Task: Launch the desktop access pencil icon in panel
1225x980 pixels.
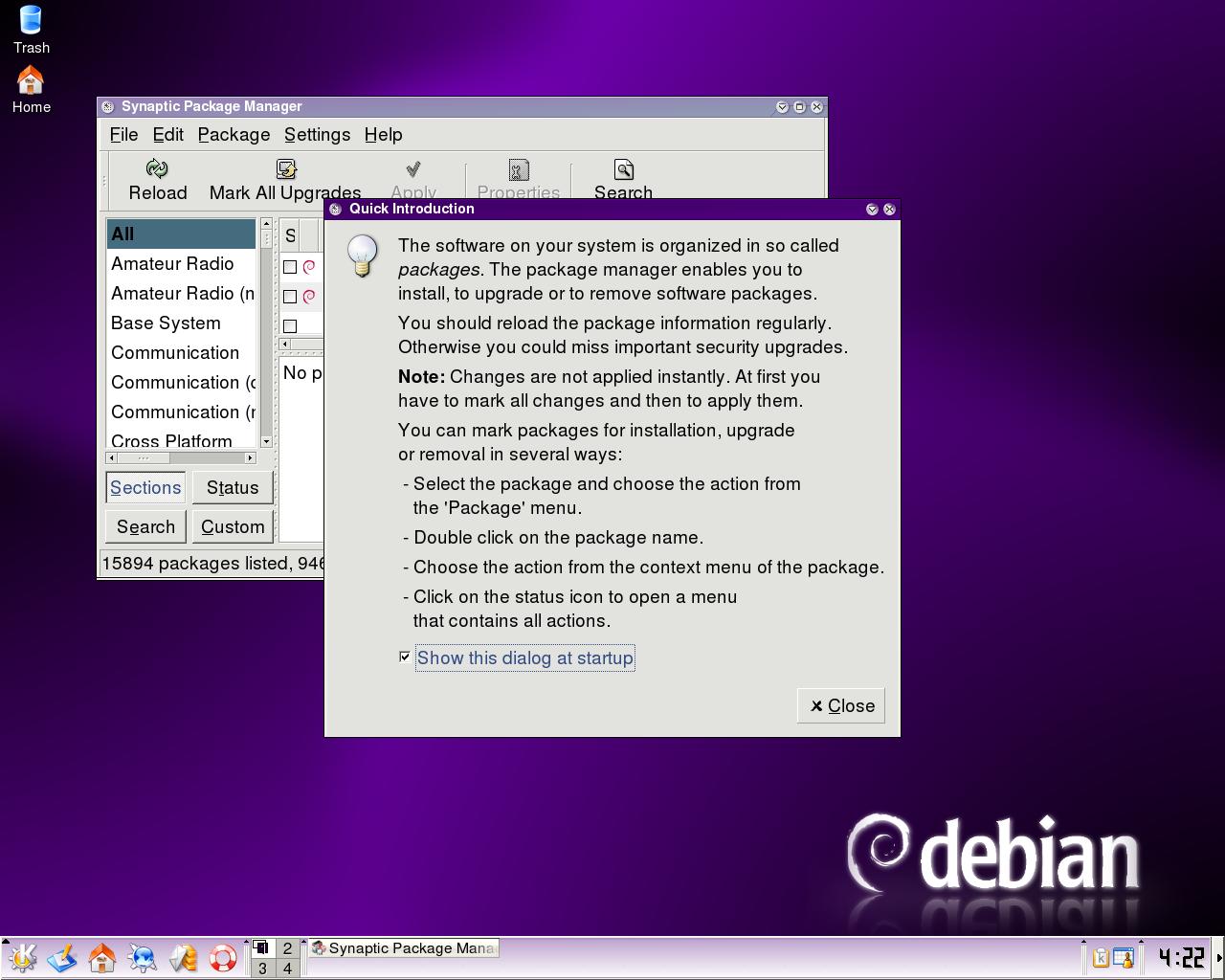Action: click(x=62, y=957)
